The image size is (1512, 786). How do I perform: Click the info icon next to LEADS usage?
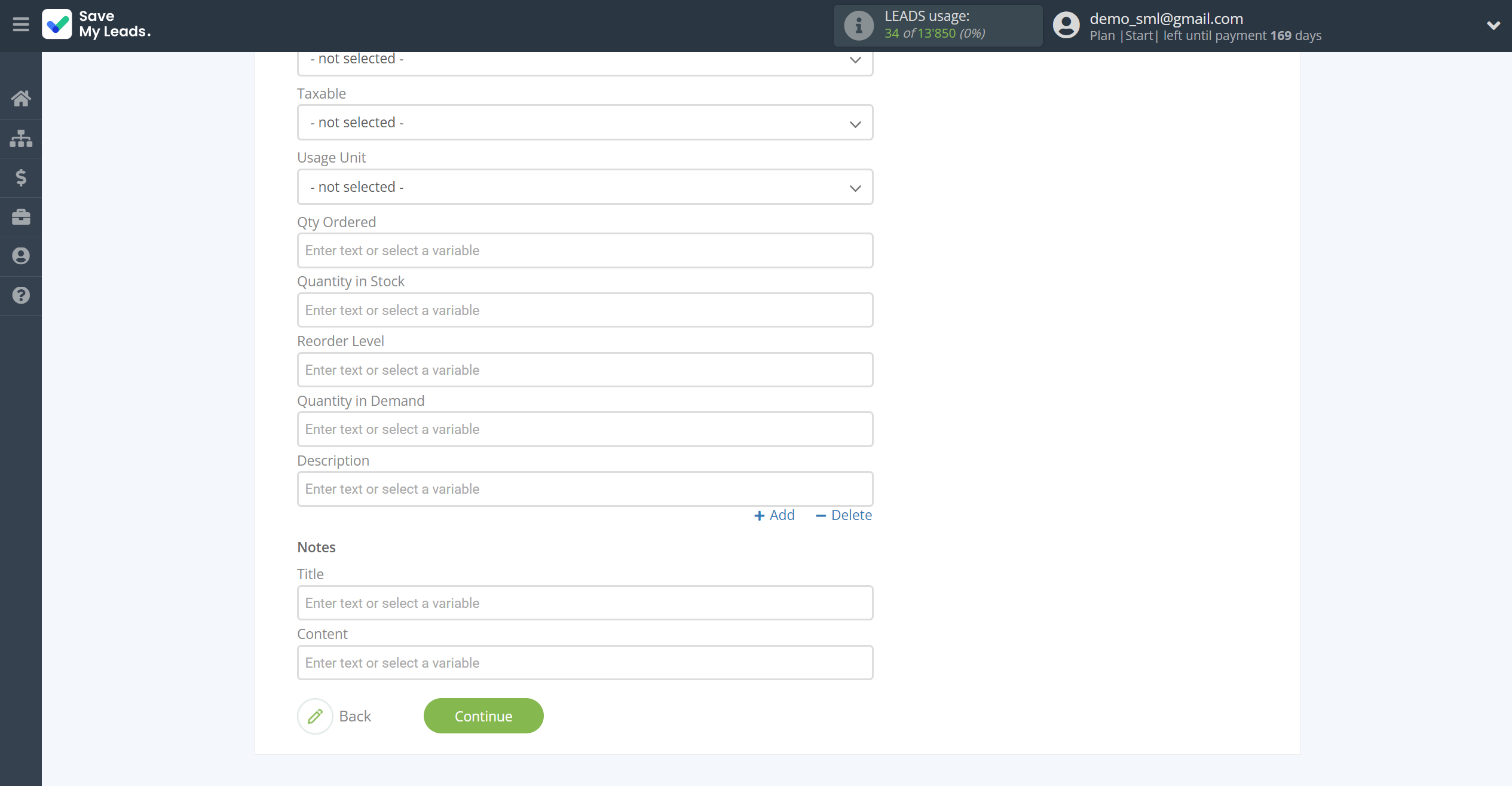(x=857, y=25)
